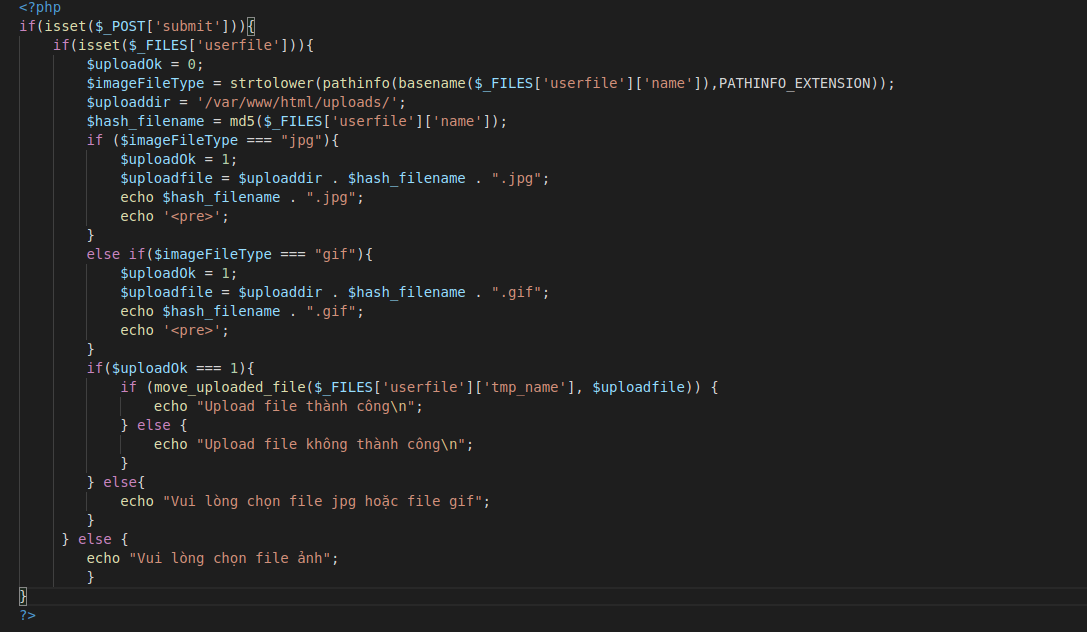
Task: Click the move_uploaded_file function name
Action: point(230,387)
